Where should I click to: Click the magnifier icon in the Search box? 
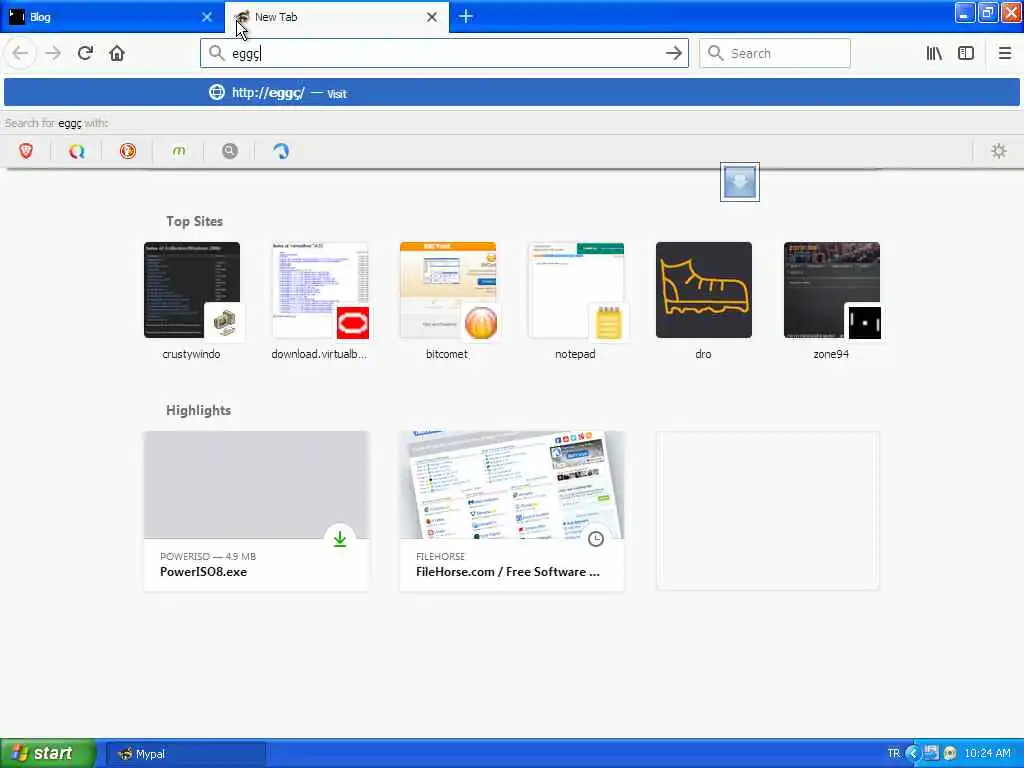tap(715, 54)
